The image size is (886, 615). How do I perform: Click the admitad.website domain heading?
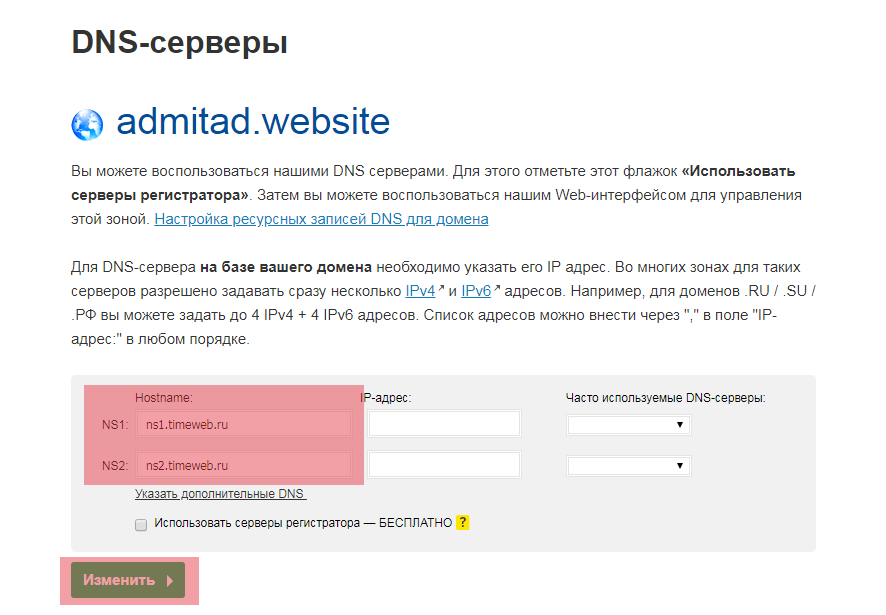pyautogui.click(x=253, y=122)
